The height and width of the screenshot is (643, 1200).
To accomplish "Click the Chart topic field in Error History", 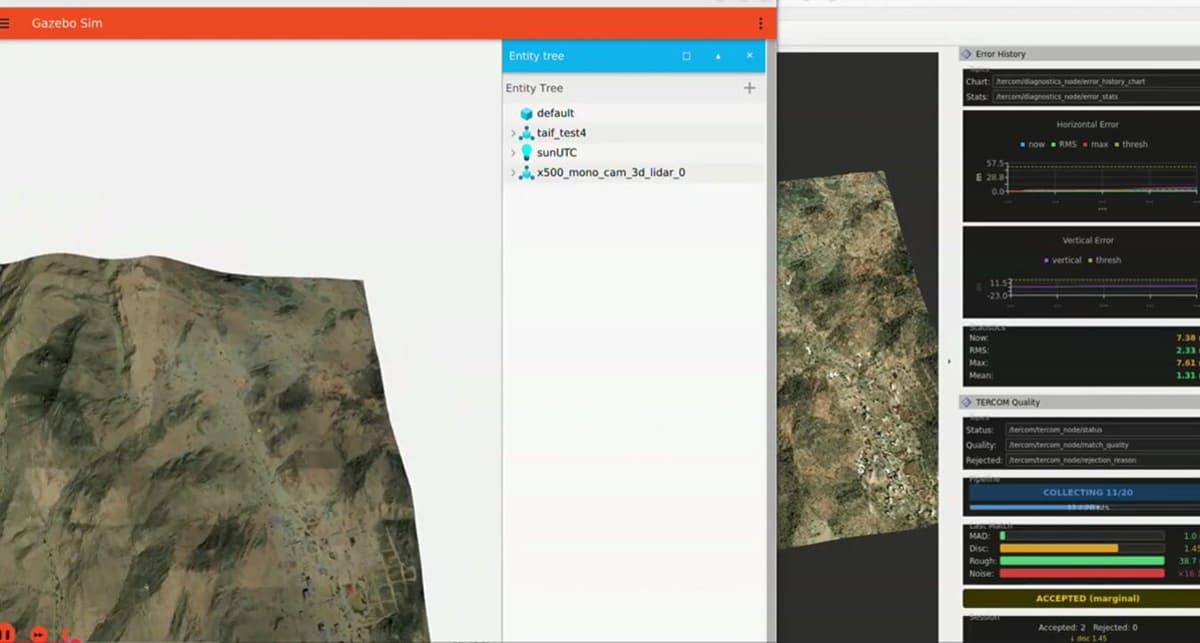I will pyautogui.click(x=1096, y=81).
